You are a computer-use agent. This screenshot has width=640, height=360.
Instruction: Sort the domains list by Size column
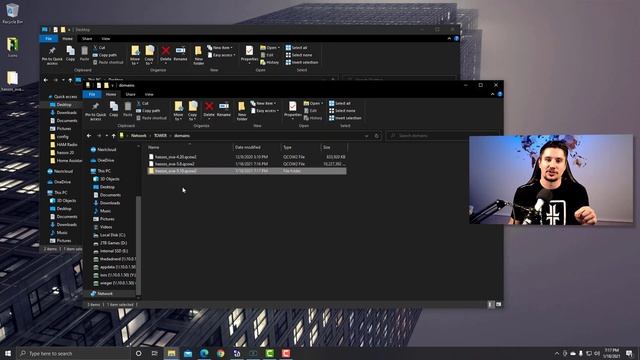pos(334,147)
